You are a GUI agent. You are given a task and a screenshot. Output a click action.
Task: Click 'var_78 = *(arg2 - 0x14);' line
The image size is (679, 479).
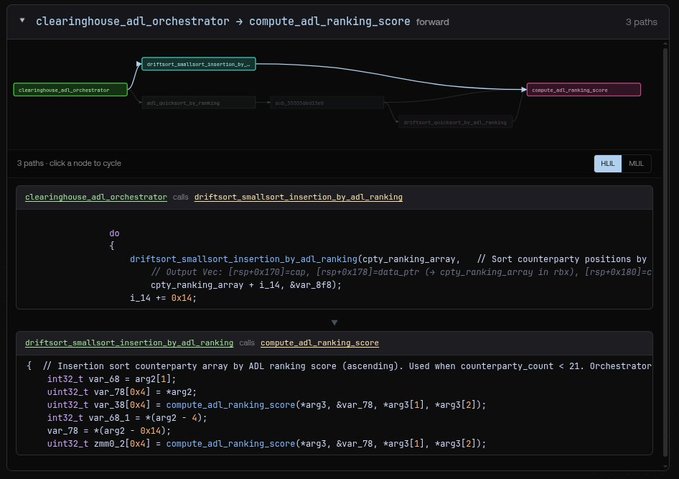[109, 431]
